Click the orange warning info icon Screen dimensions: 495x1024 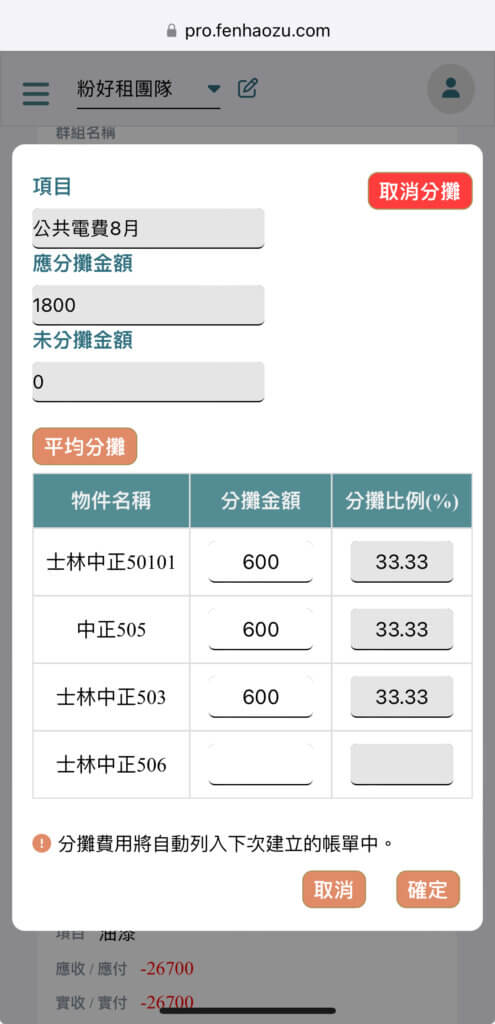tap(41, 844)
